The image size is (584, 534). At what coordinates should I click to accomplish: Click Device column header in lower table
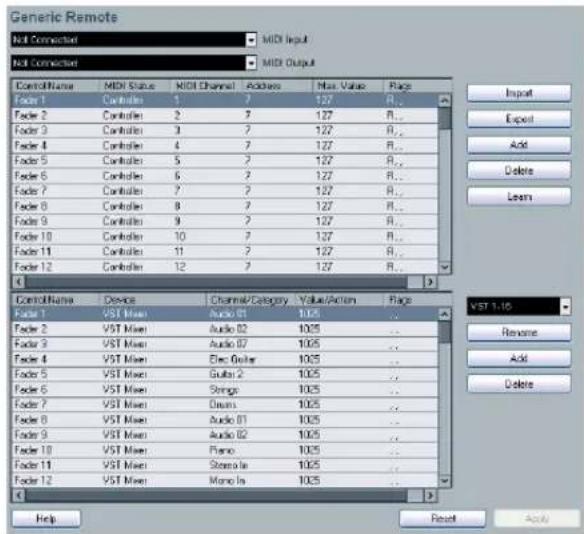tap(153, 300)
